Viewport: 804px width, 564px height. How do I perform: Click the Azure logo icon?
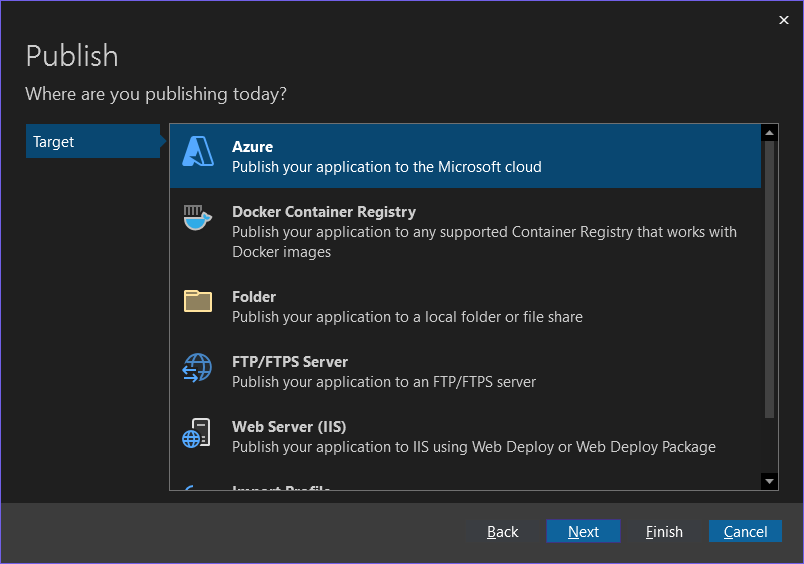(198, 151)
